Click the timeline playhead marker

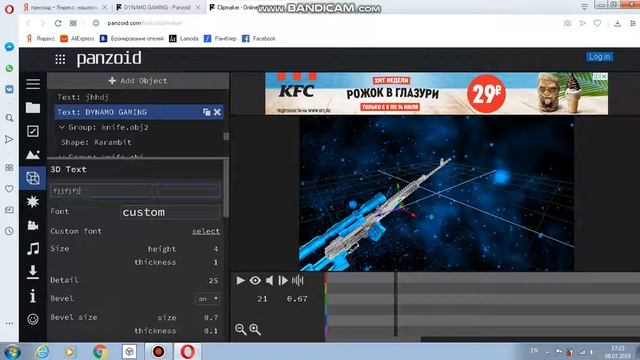(x=396, y=304)
